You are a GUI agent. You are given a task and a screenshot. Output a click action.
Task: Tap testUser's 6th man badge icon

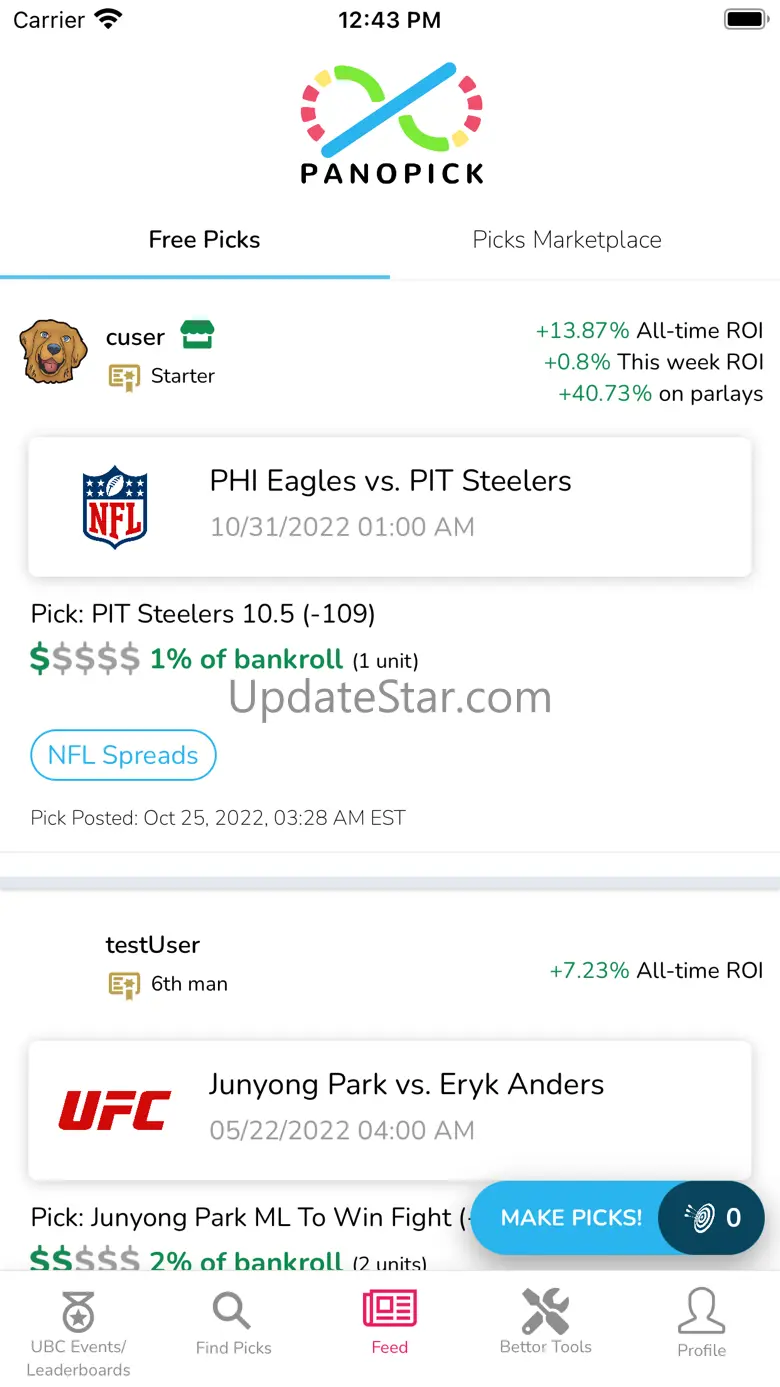coord(124,985)
